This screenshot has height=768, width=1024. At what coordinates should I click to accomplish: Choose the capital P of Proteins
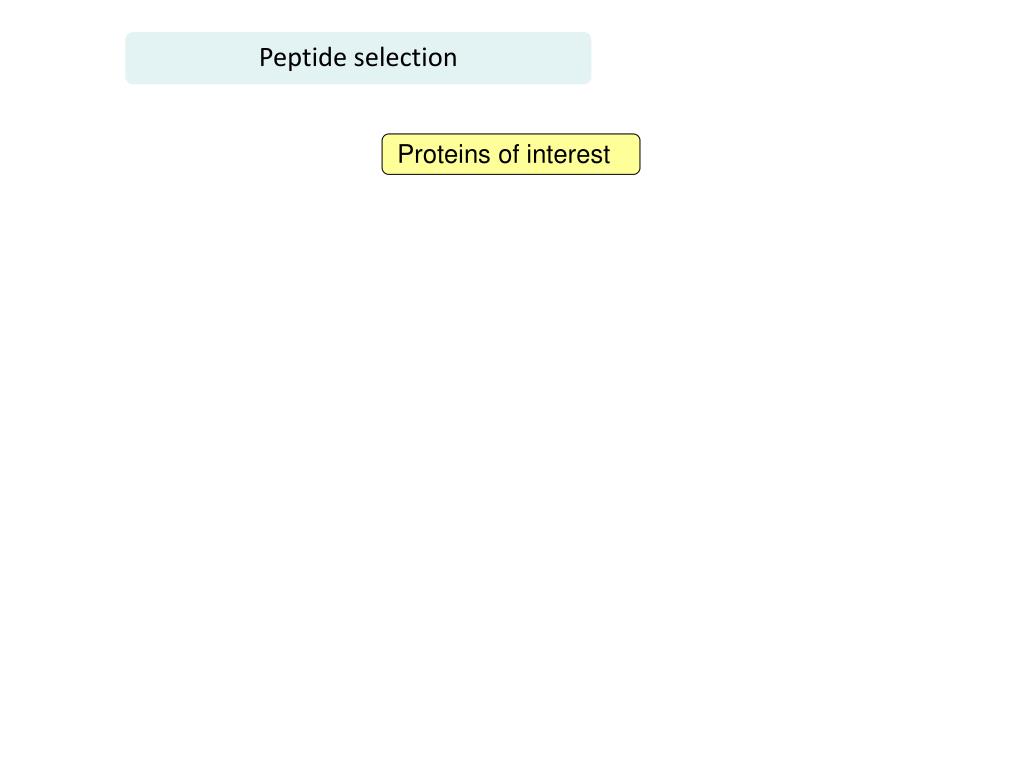[406, 155]
